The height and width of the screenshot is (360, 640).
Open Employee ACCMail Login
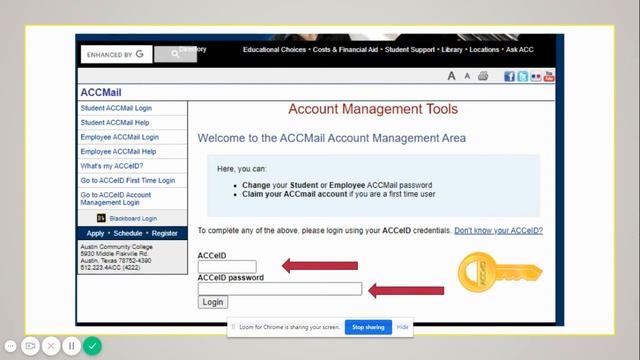(120, 137)
